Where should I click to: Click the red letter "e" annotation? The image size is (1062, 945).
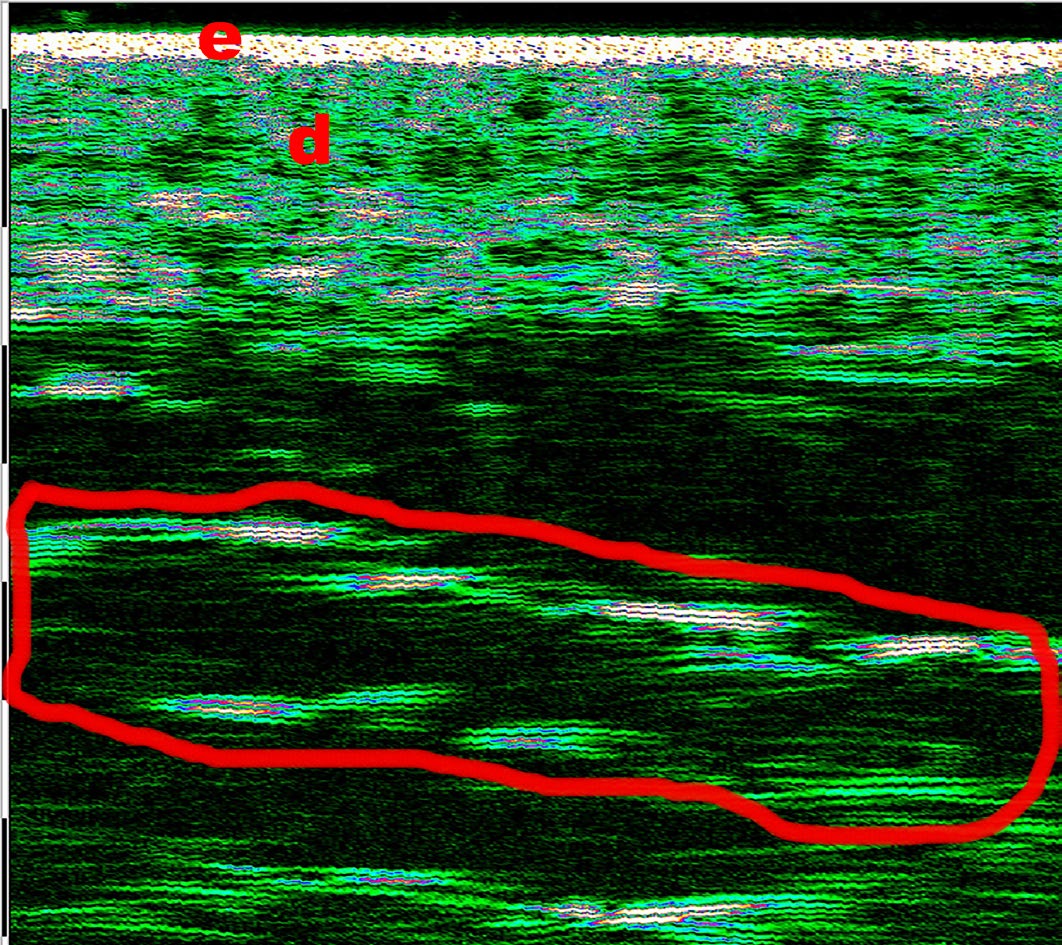[219, 40]
